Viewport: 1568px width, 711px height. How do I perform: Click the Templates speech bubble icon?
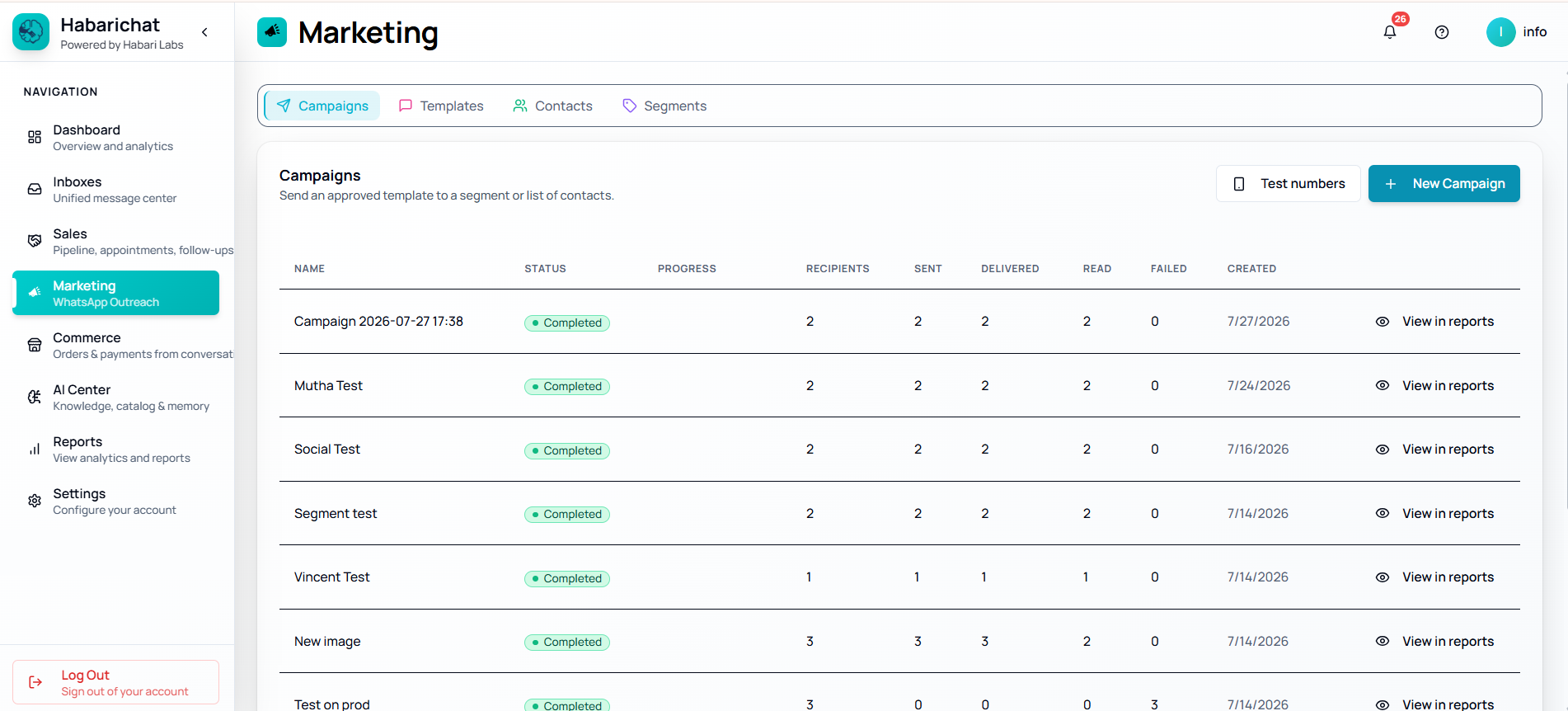tap(406, 106)
